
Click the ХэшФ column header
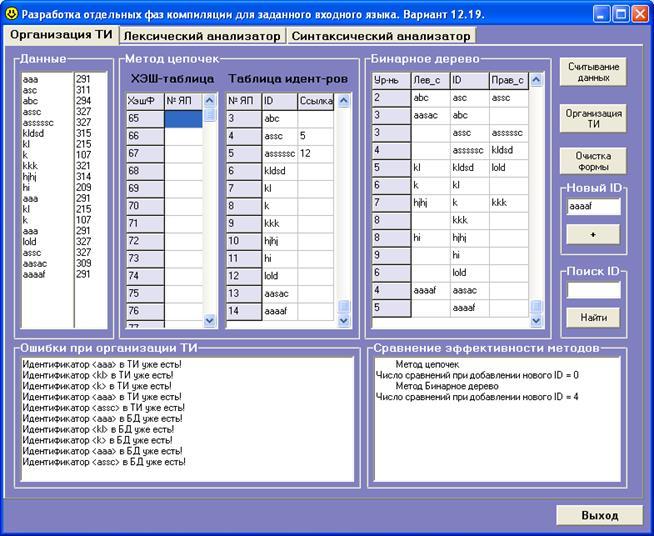pos(144,101)
